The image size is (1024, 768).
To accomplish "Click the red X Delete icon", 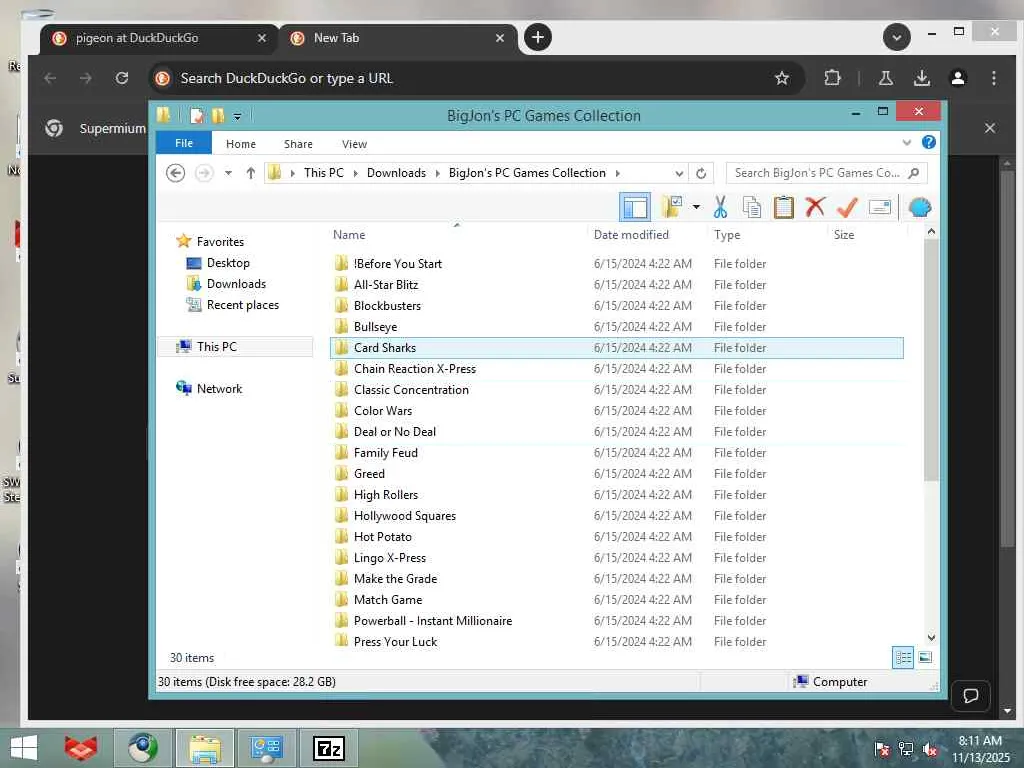I will (x=815, y=207).
